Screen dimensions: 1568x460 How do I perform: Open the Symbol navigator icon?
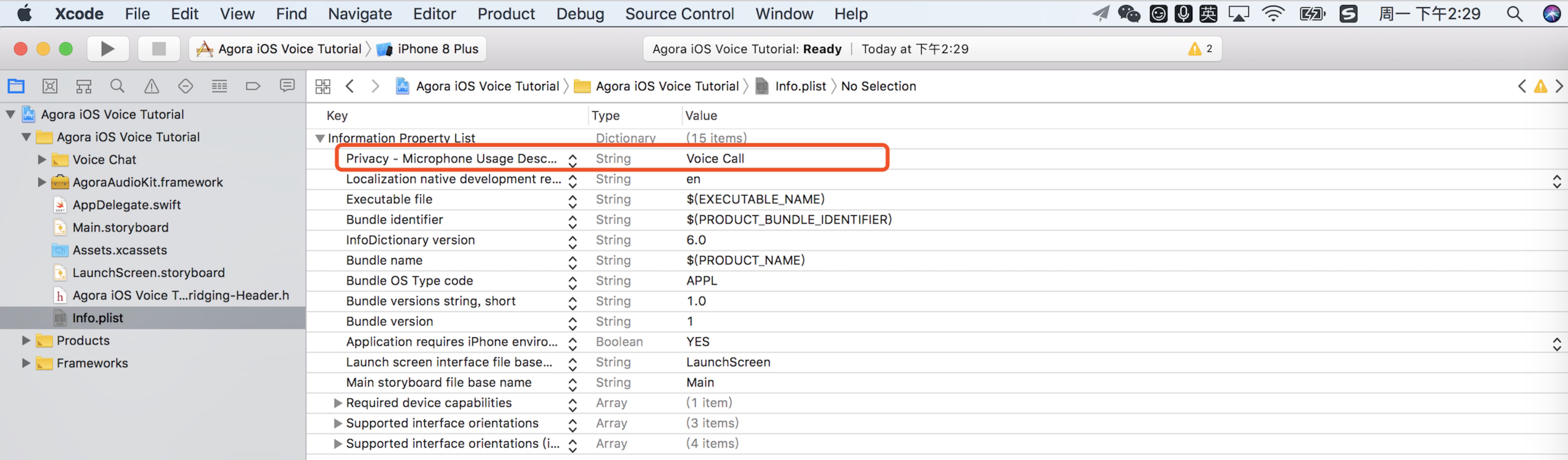click(x=83, y=86)
